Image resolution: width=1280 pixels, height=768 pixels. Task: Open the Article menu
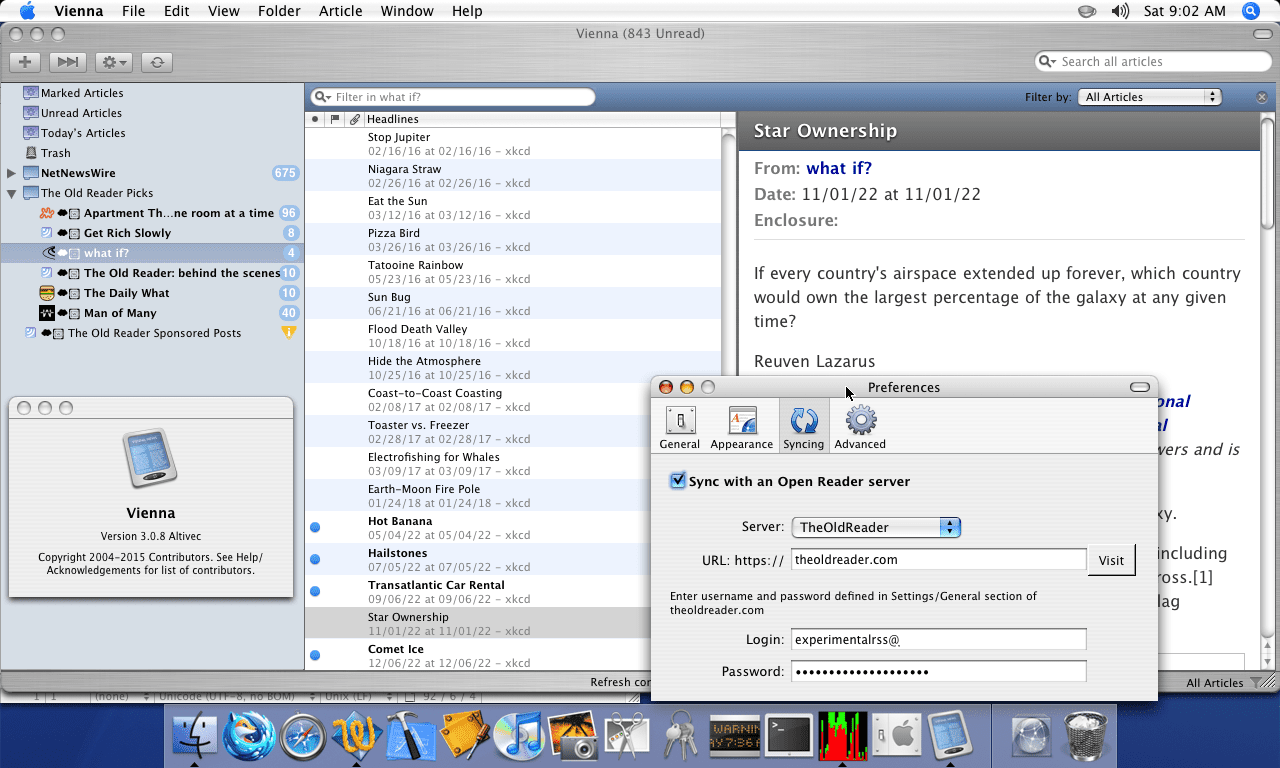pyautogui.click(x=340, y=11)
